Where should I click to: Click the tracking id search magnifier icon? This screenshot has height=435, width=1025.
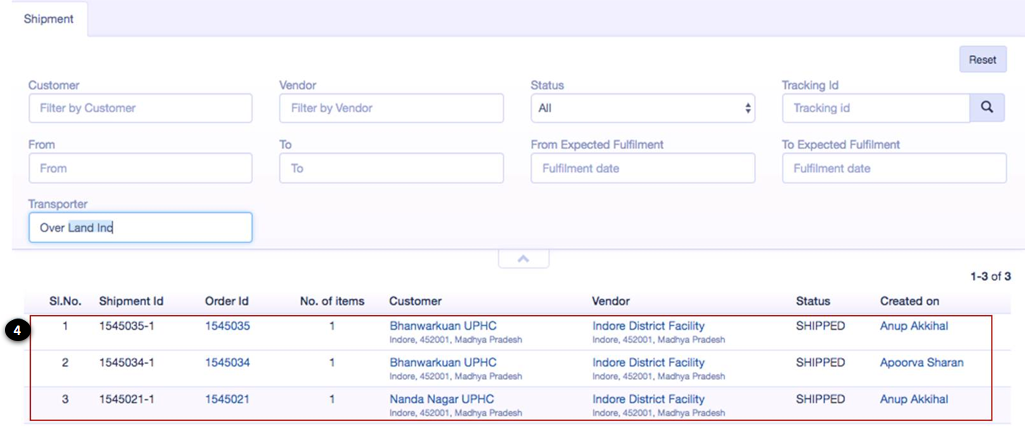[988, 108]
